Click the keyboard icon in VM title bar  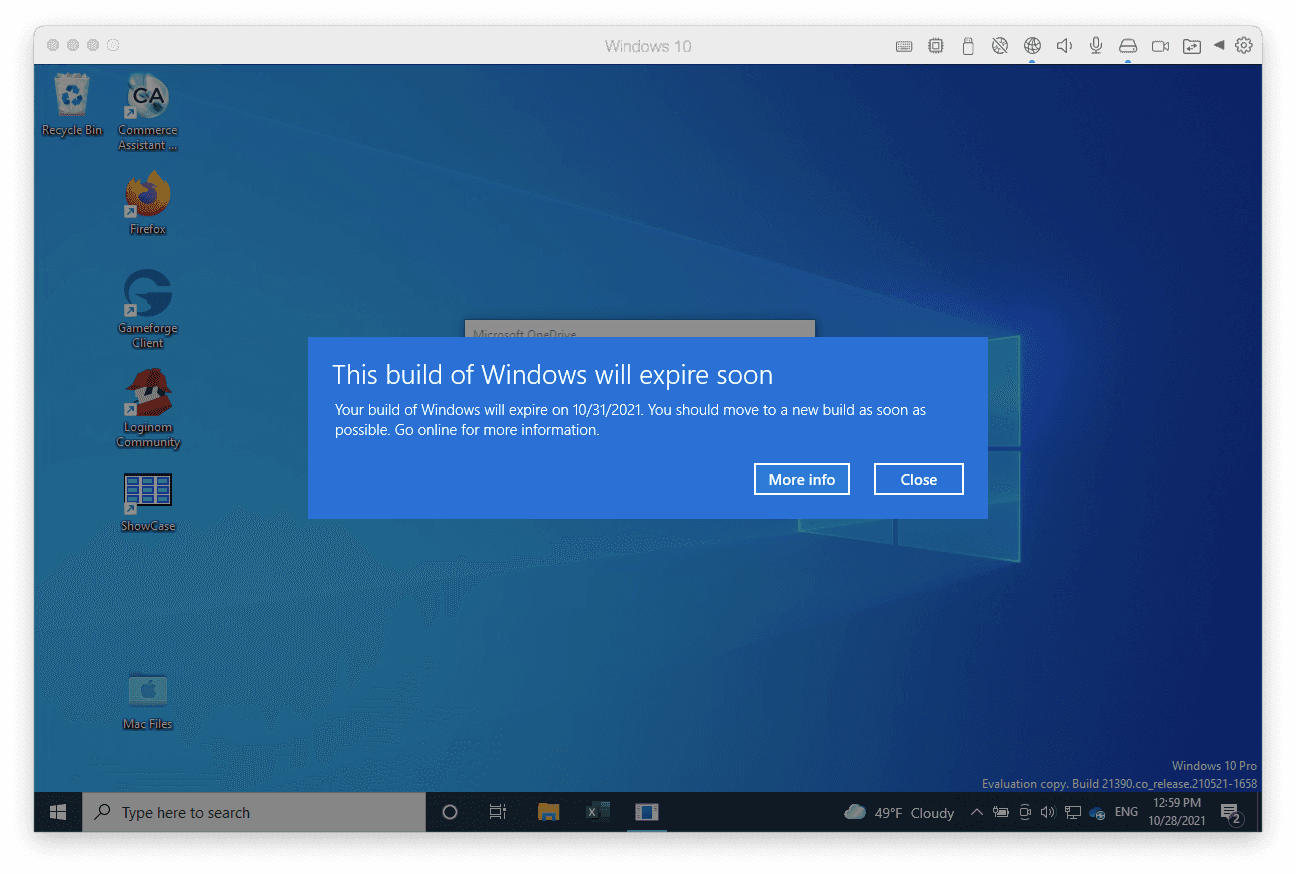[x=904, y=46]
